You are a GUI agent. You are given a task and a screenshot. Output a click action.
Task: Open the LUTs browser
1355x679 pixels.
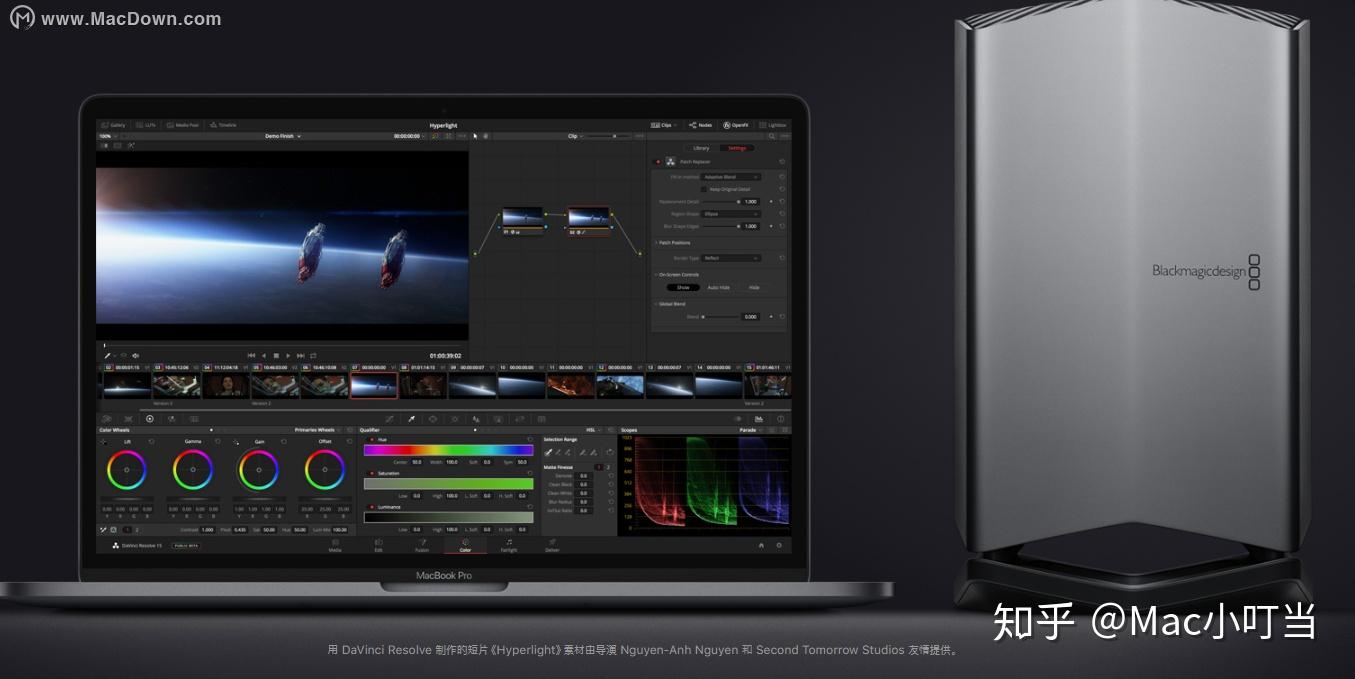(146, 125)
